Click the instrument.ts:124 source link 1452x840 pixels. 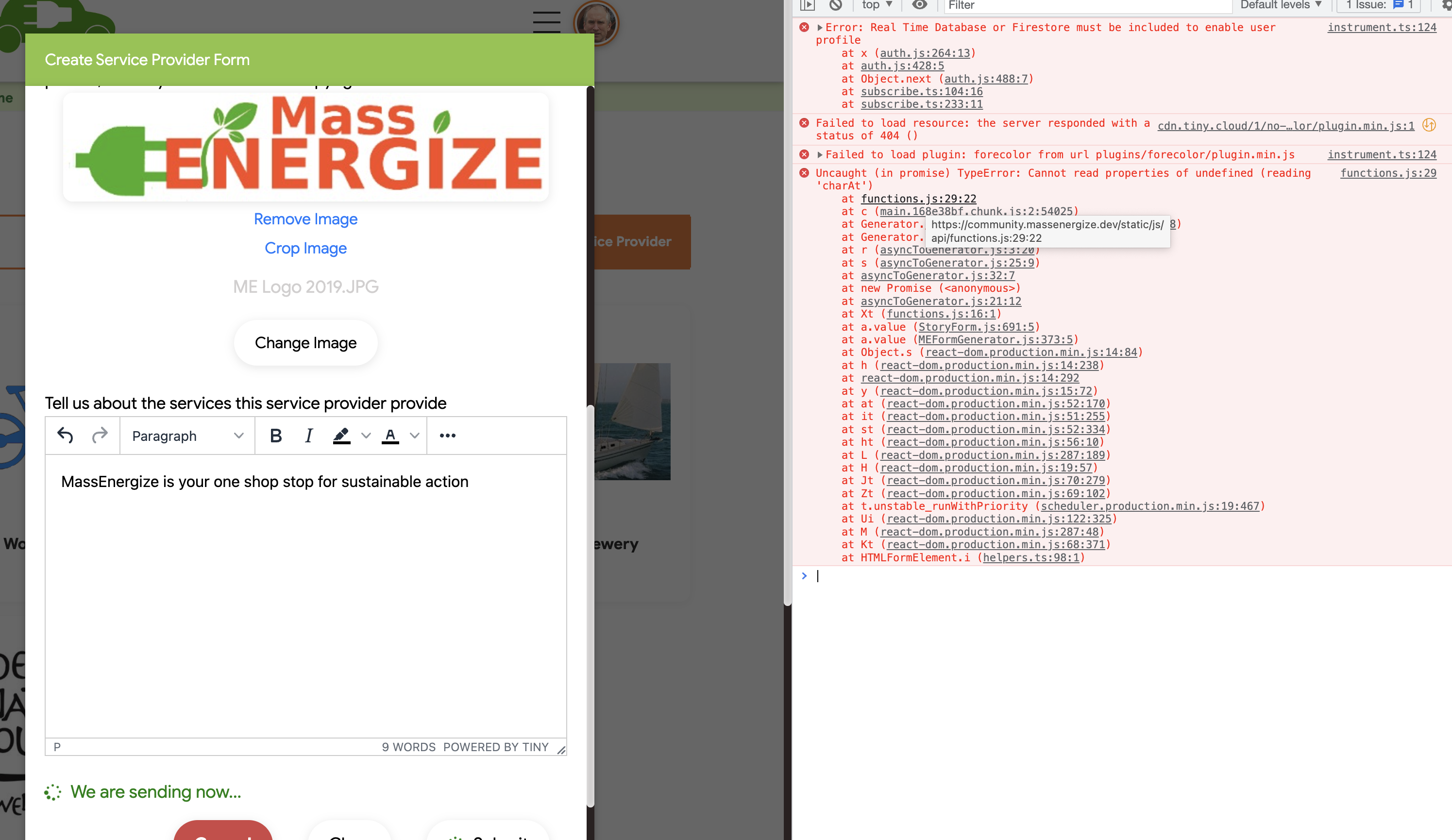1382,27
